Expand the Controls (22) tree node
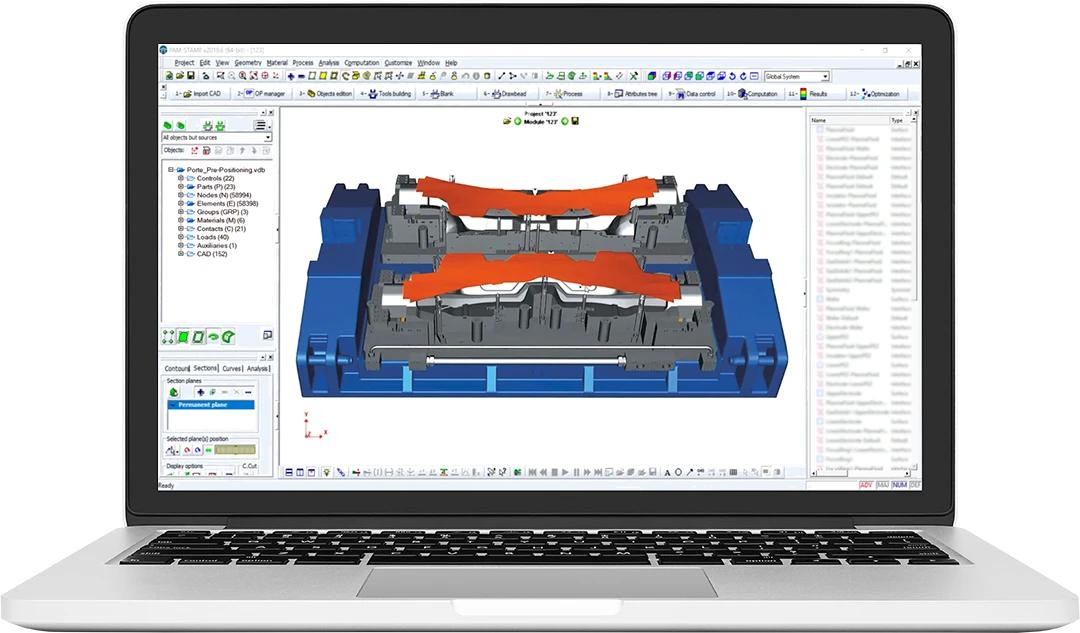Screen dimensions: 1080x633 coord(181,178)
